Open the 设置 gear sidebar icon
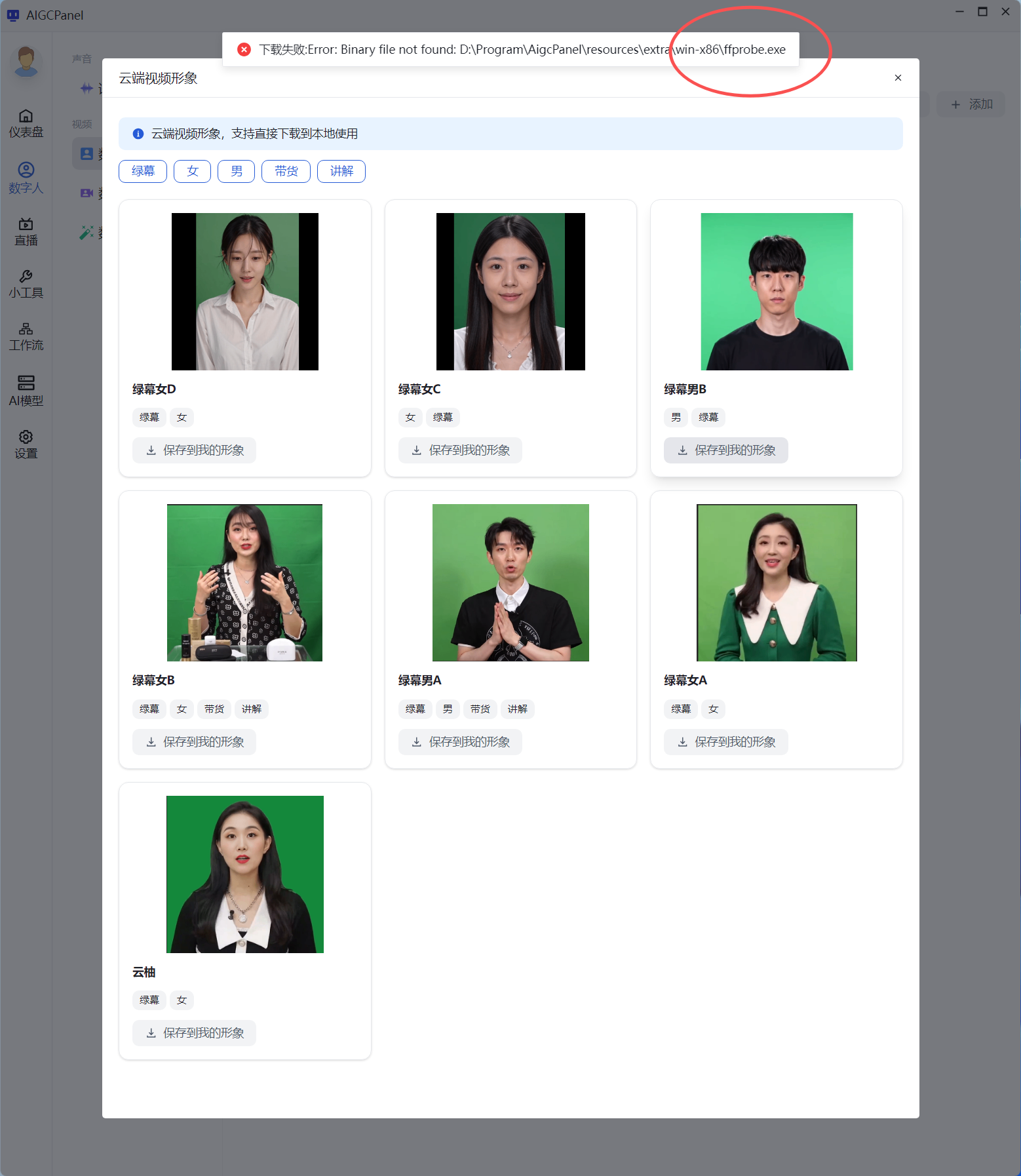 26,445
